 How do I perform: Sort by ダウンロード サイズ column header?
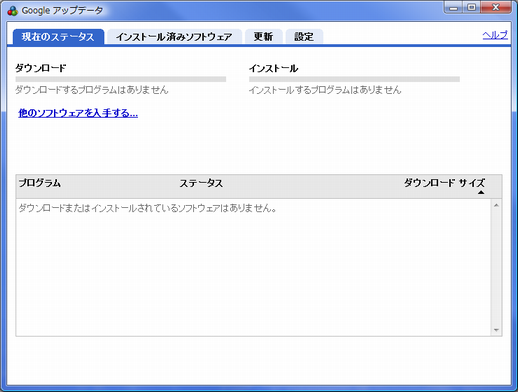444,183
